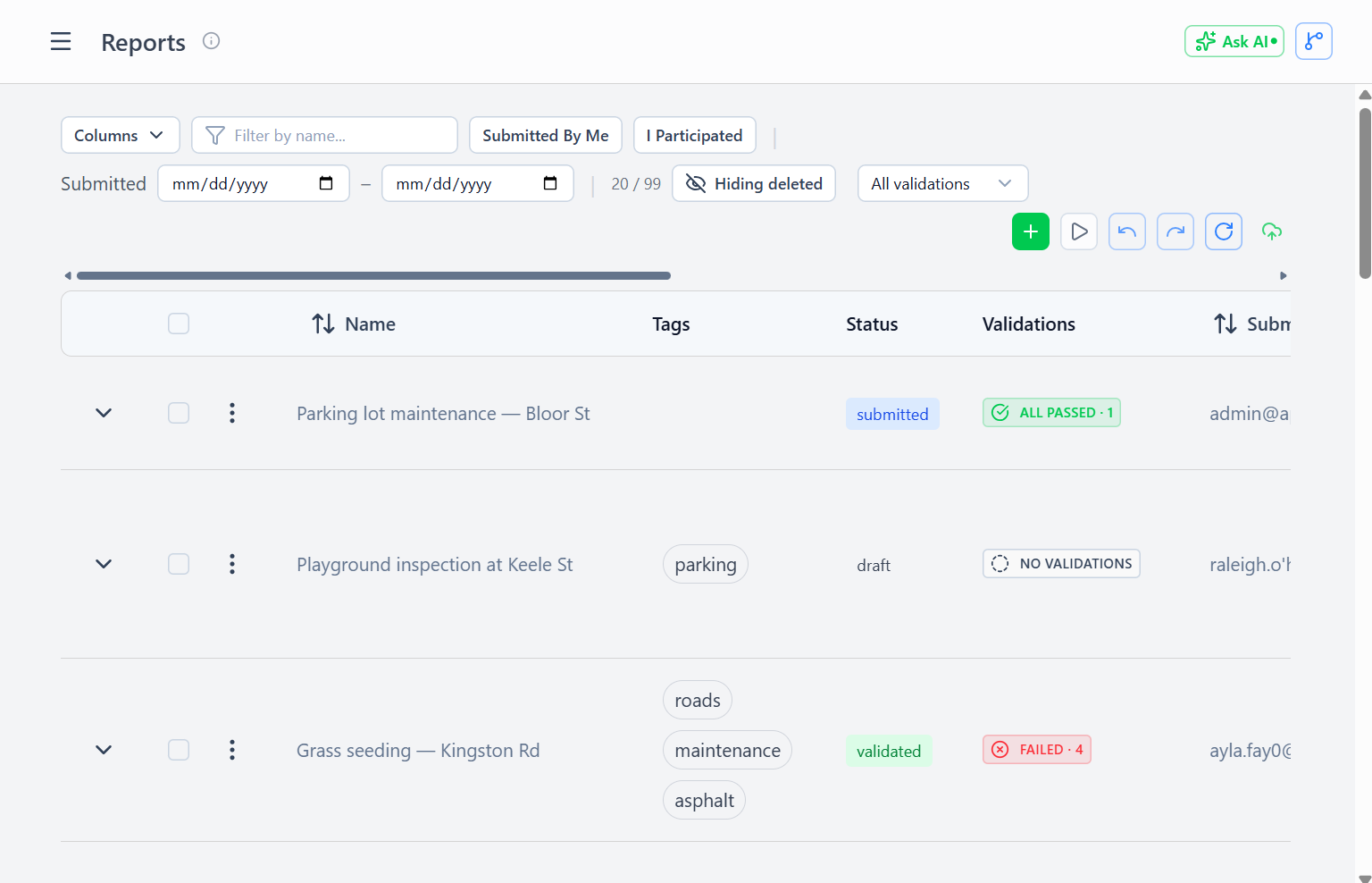1372x883 pixels.
Task: Click the NO VALIDATIONS badge
Action: (1061, 563)
